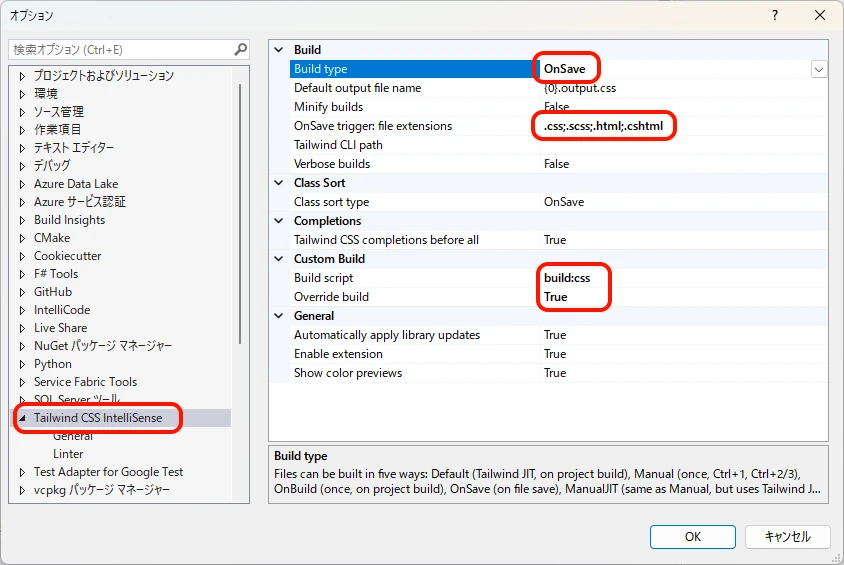Collapse the Build category section

coord(279,50)
